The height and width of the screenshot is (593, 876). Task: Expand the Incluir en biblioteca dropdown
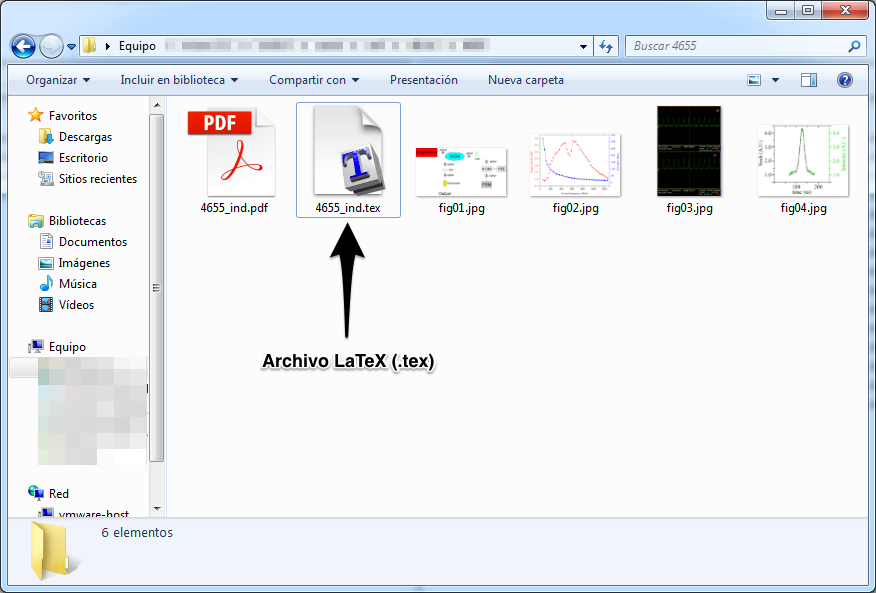tap(179, 80)
